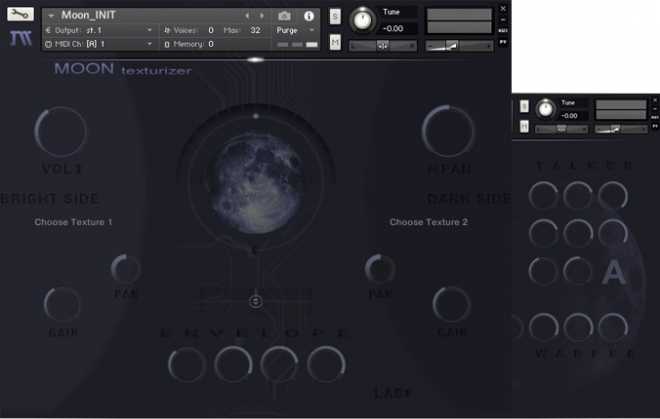Click the BRIGHT SIDE label
Screen dimensions: 660x419
click(50, 199)
